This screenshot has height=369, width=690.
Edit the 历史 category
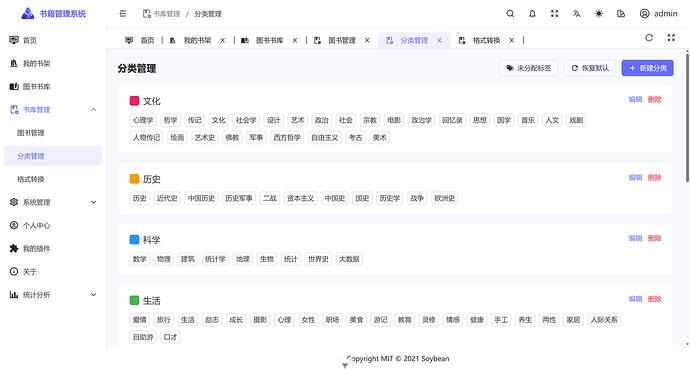click(635, 178)
